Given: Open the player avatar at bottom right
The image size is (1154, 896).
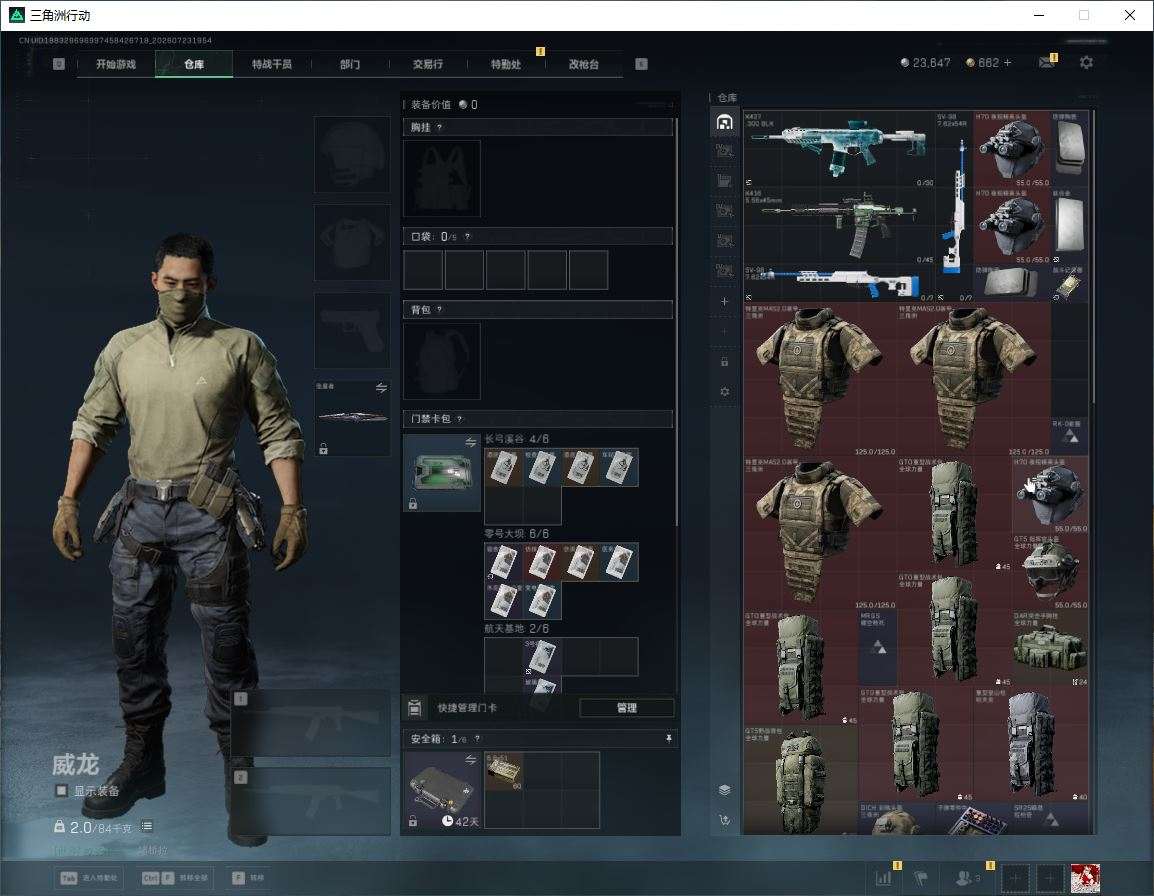Looking at the screenshot, I should point(1086,878).
